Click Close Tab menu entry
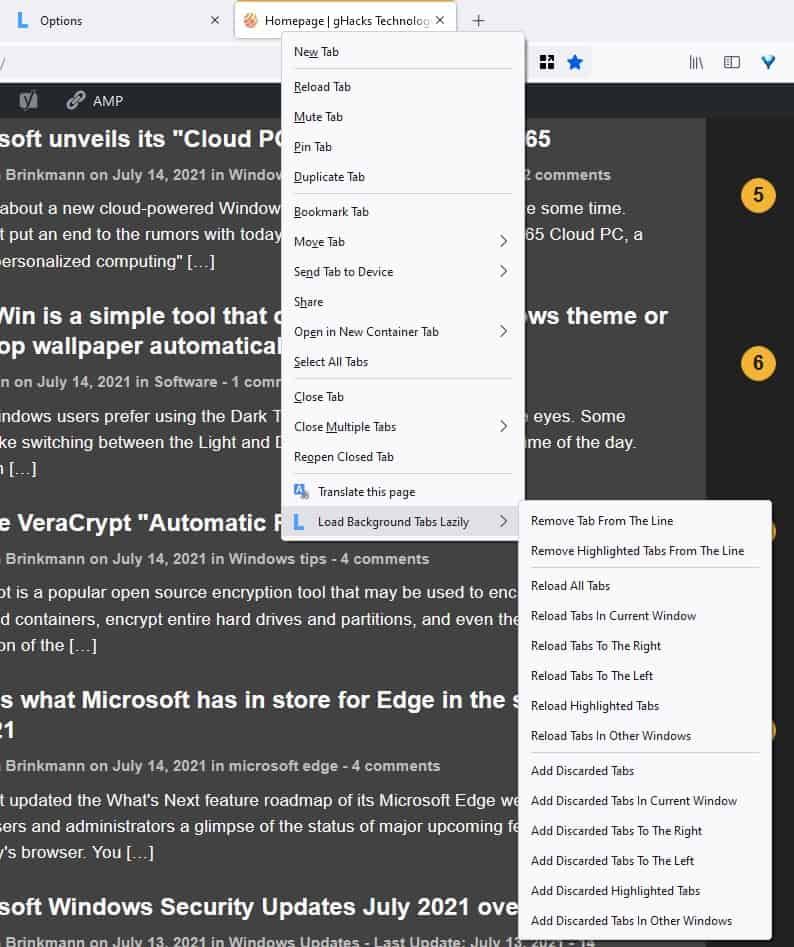Viewport: 794px width, 947px height. (402, 397)
